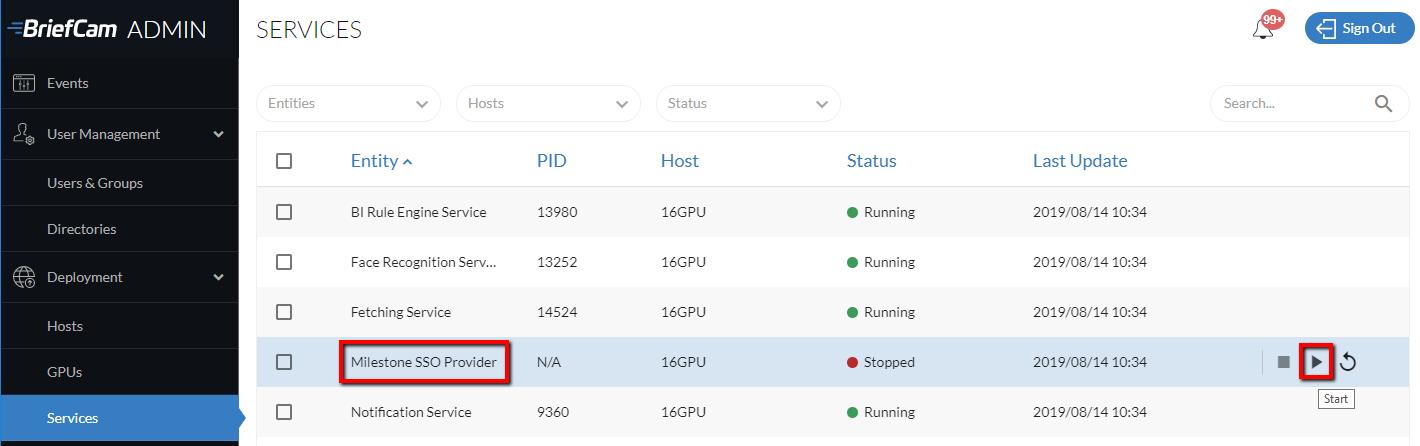Image resolution: width=1420 pixels, height=446 pixels.
Task: Stop the Milestone SSO Provider service
Action: click(1284, 362)
